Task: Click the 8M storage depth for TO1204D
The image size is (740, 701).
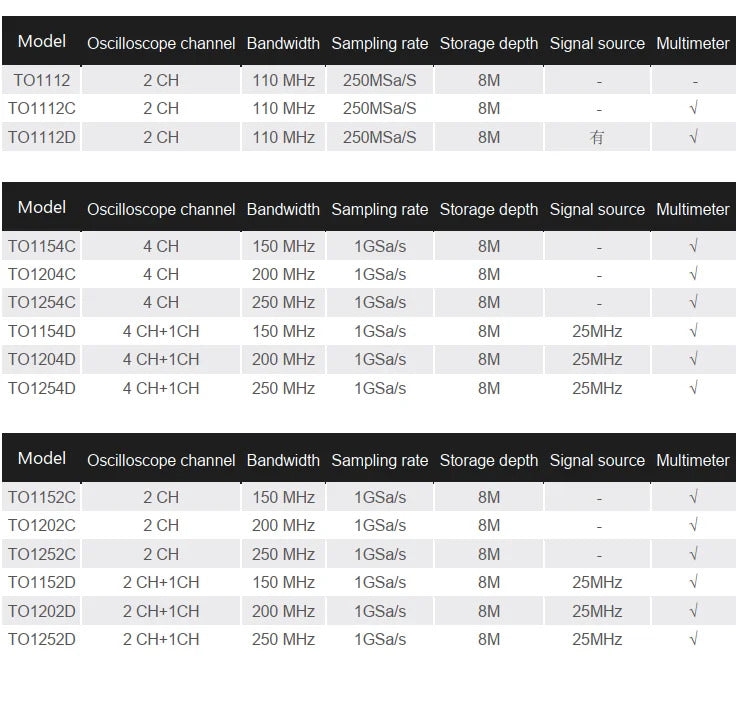Action: point(489,359)
